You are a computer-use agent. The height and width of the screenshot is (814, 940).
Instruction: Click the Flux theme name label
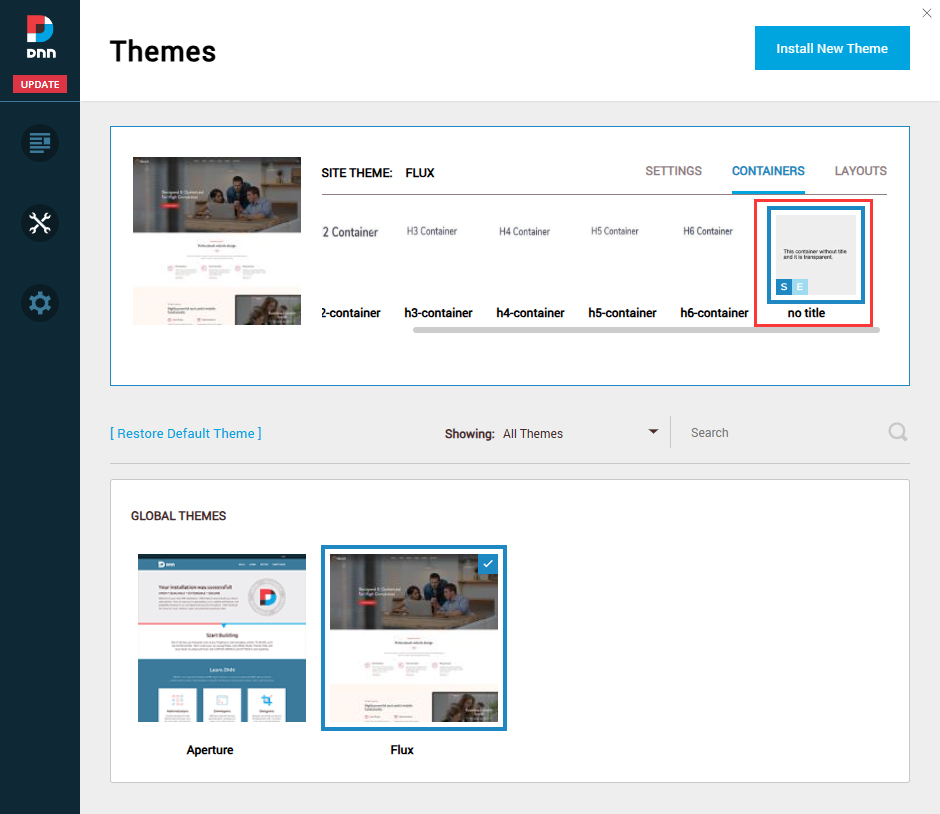click(x=402, y=750)
